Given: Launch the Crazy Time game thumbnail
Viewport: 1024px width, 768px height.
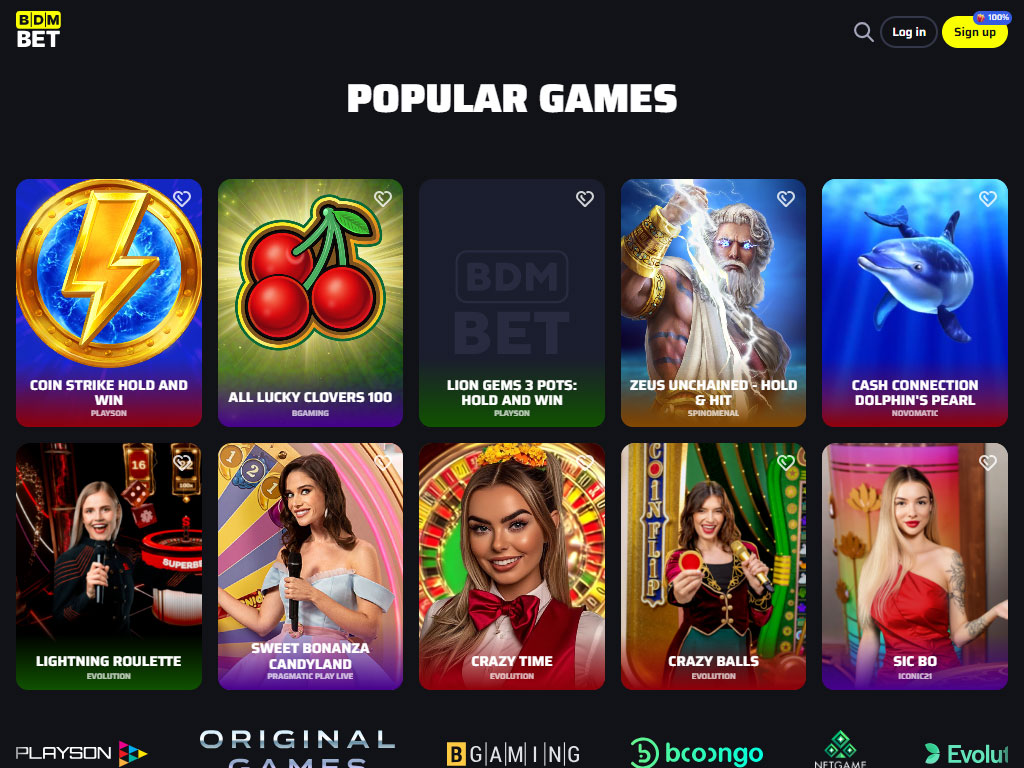Looking at the screenshot, I should point(512,566).
